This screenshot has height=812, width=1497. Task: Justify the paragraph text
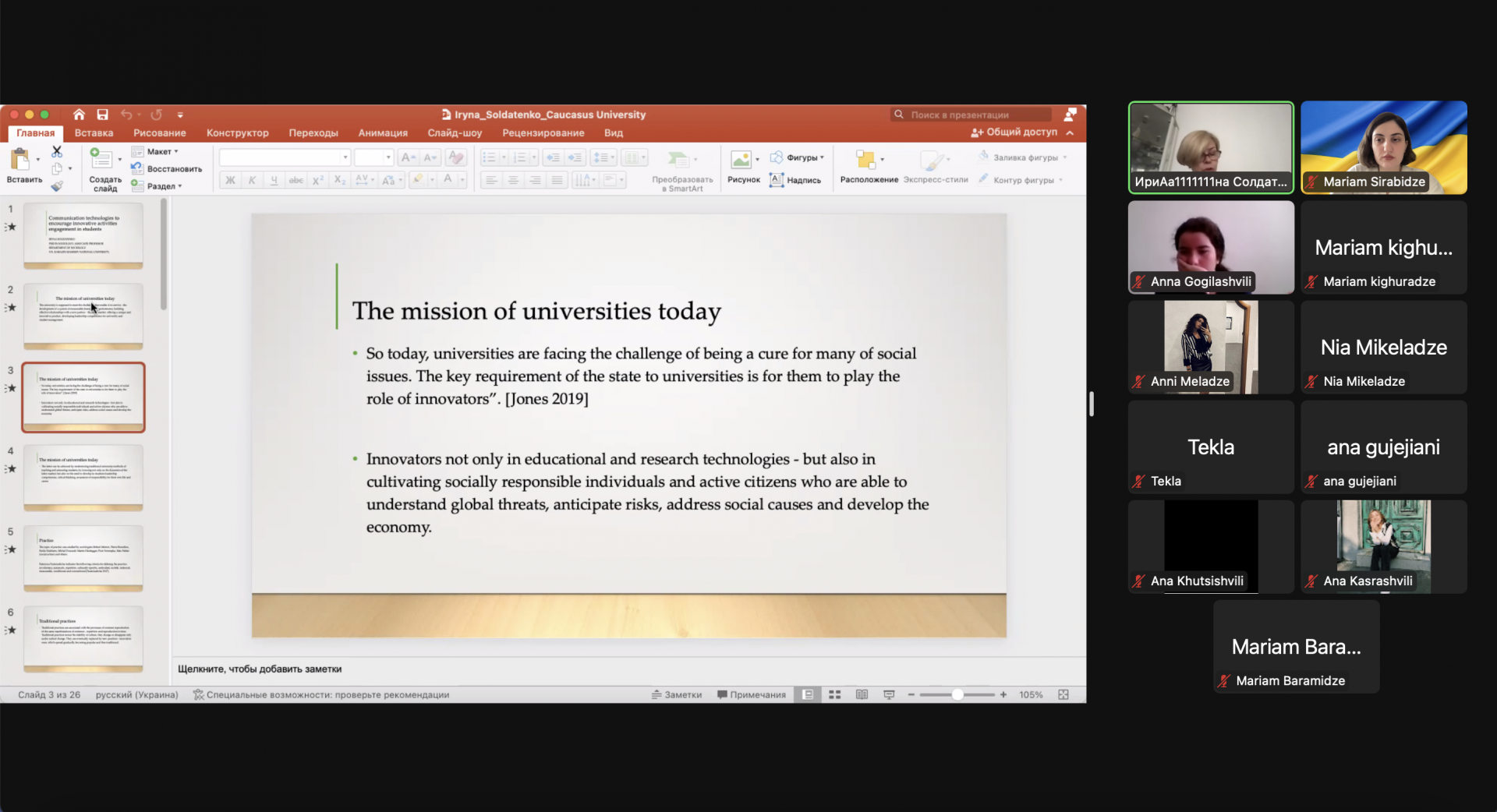[557, 180]
